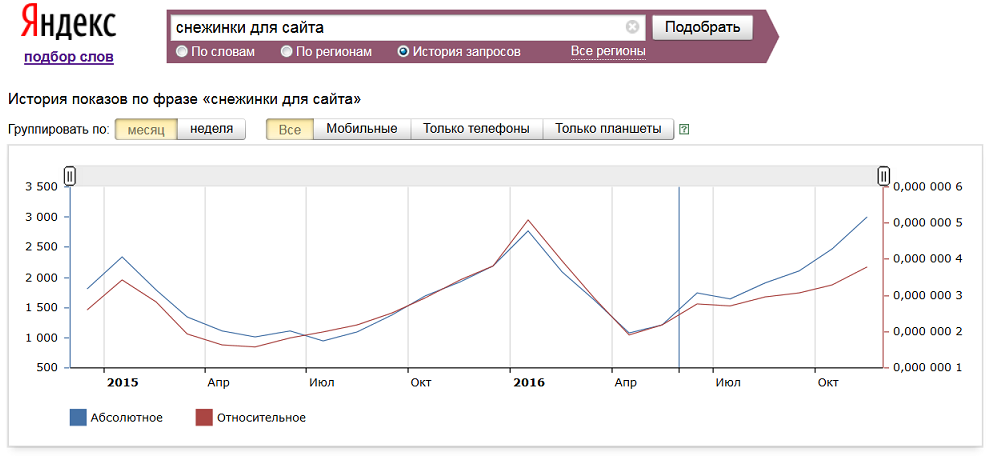Click the gray range selector bar
Image resolution: width=1001 pixels, height=460 pixels.
point(476,175)
